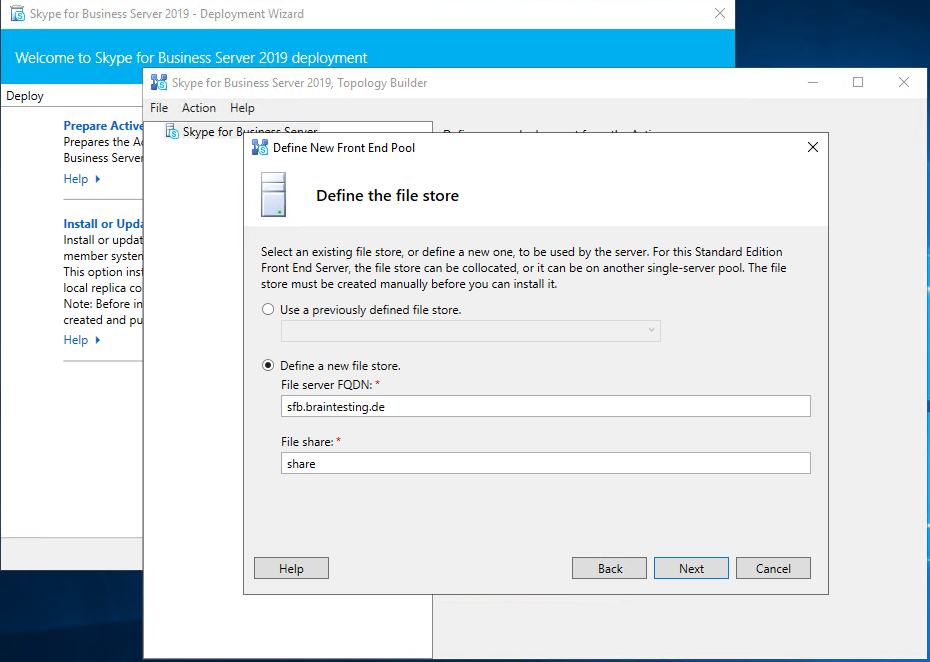Click the File share input field
The height and width of the screenshot is (662, 930).
point(546,464)
